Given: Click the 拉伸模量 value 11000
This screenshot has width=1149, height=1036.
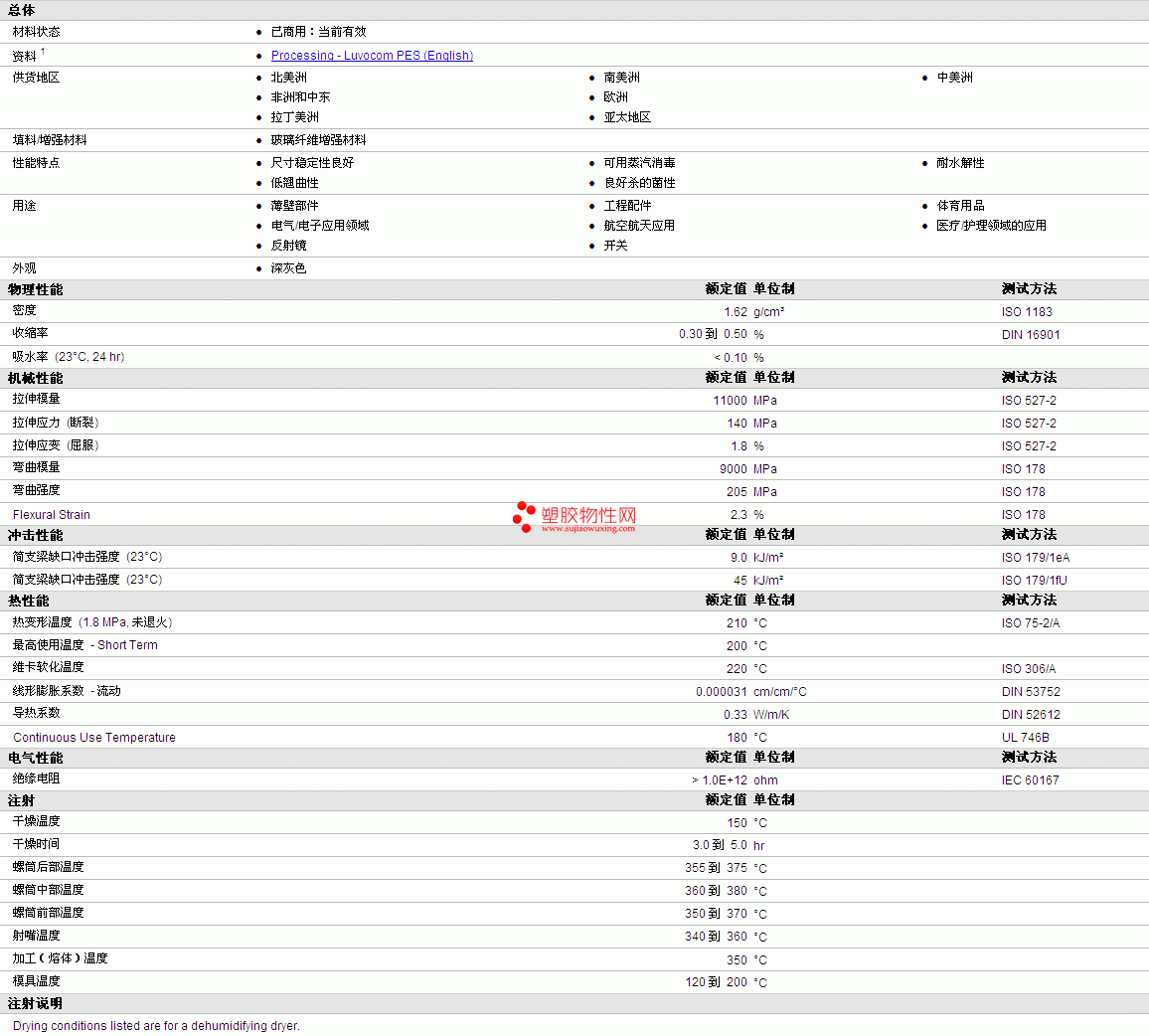Looking at the screenshot, I should [x=730, y=401].
